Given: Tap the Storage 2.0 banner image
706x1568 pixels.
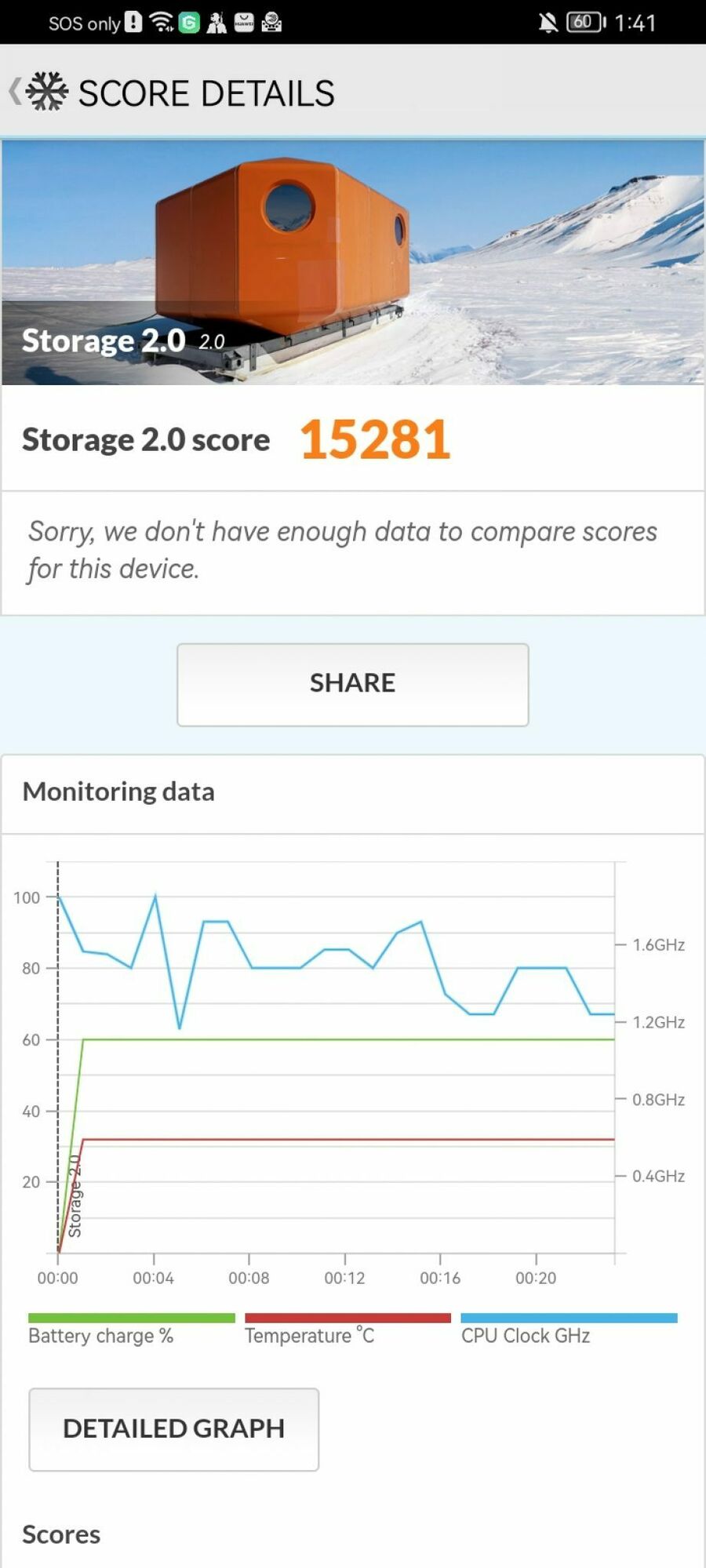Looking at the screenshot, I should click(x=352, y=262).
